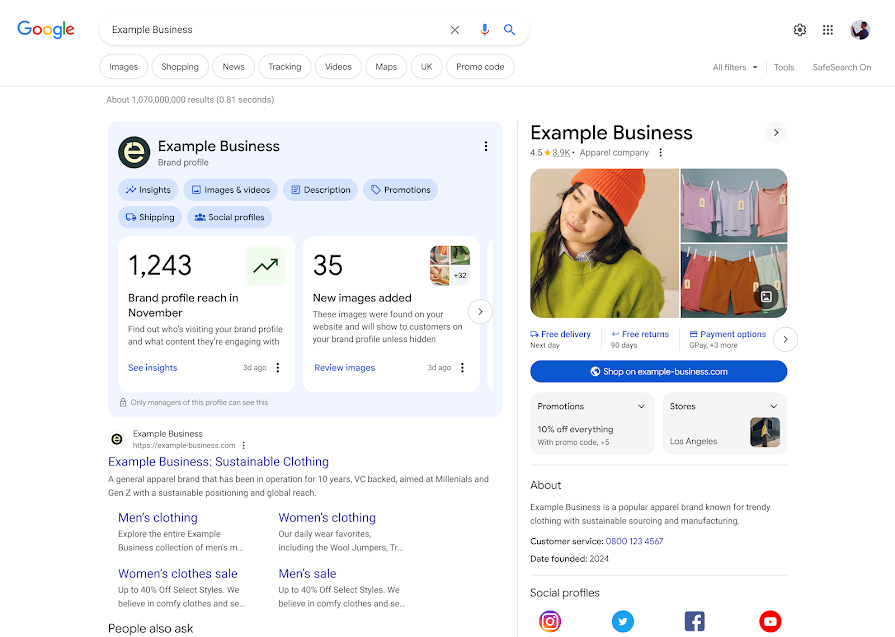This screenshot has height=637, width=895.
Task: Open the new images +32 thumbnail grid
Action: [450, 265]
